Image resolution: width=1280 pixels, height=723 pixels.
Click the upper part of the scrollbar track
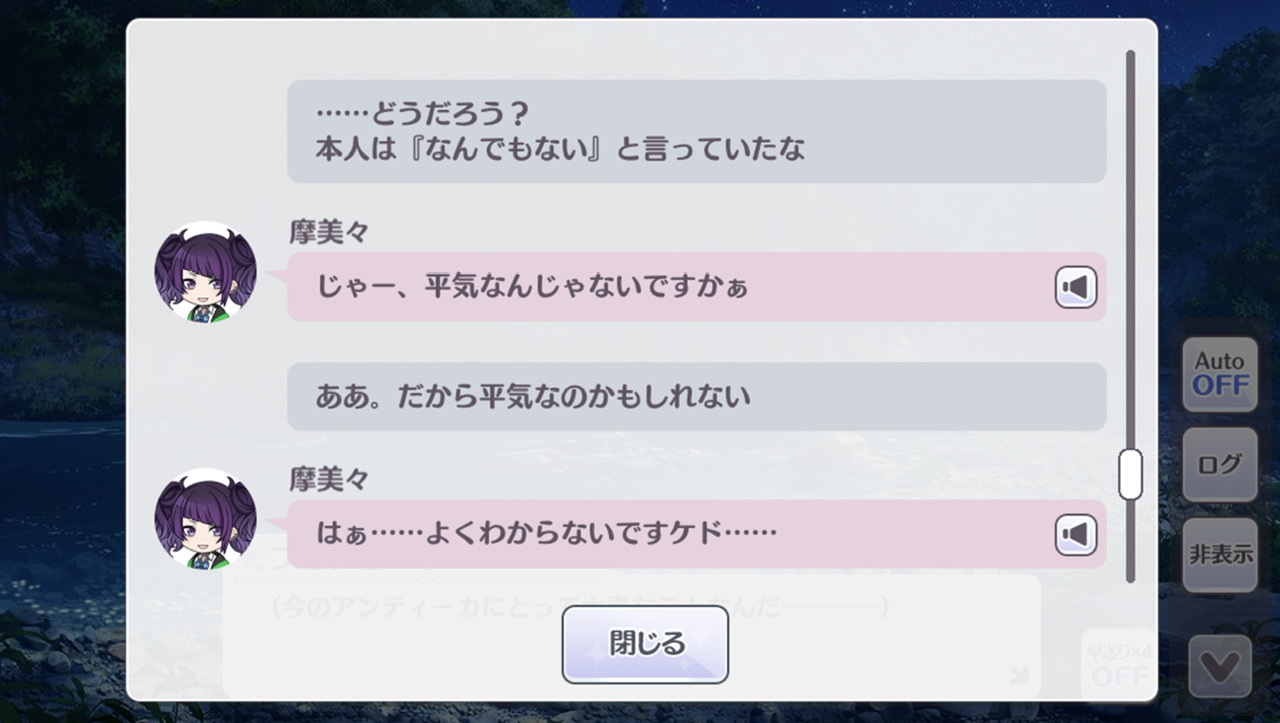click(x=1130, y=200)
